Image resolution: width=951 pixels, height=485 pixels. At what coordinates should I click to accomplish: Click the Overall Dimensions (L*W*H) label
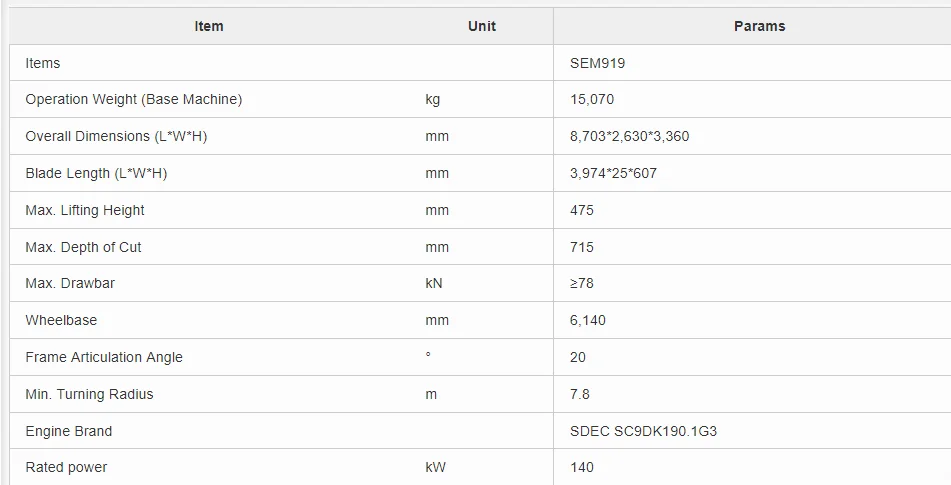click(x=116, y=136)
